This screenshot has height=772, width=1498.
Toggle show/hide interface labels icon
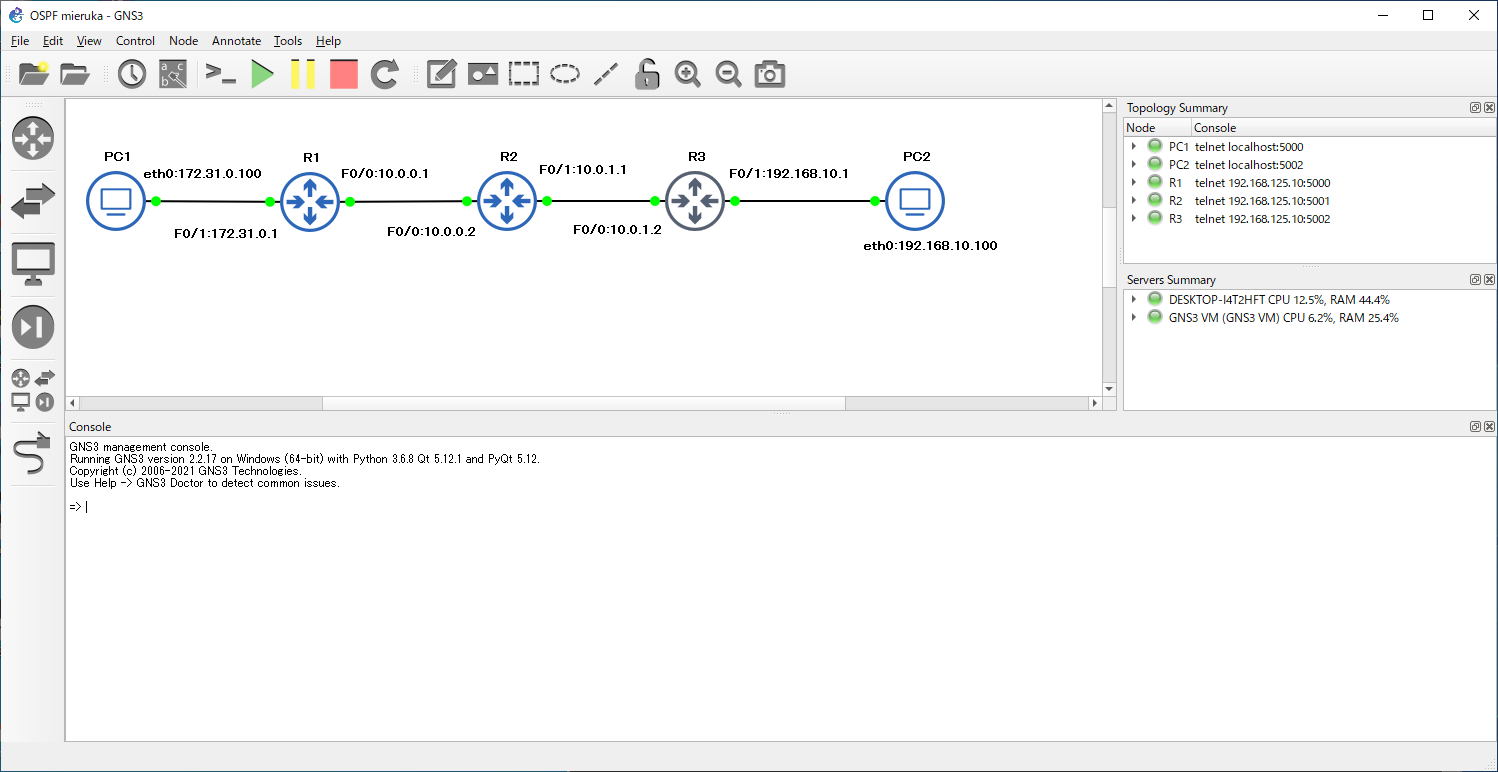tap(173, 74)
